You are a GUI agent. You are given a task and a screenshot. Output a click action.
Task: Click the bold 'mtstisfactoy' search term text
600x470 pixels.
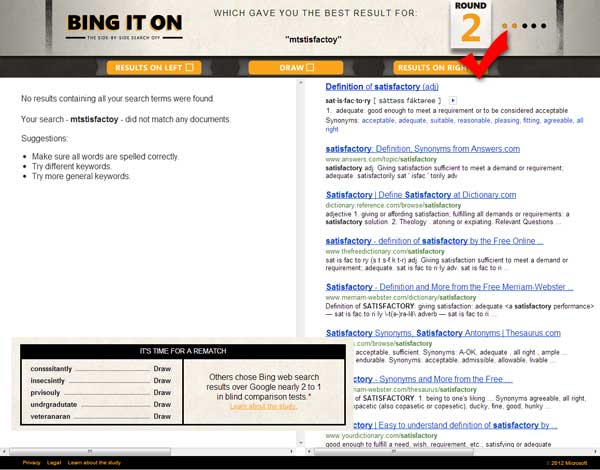(x=94, y=119)
